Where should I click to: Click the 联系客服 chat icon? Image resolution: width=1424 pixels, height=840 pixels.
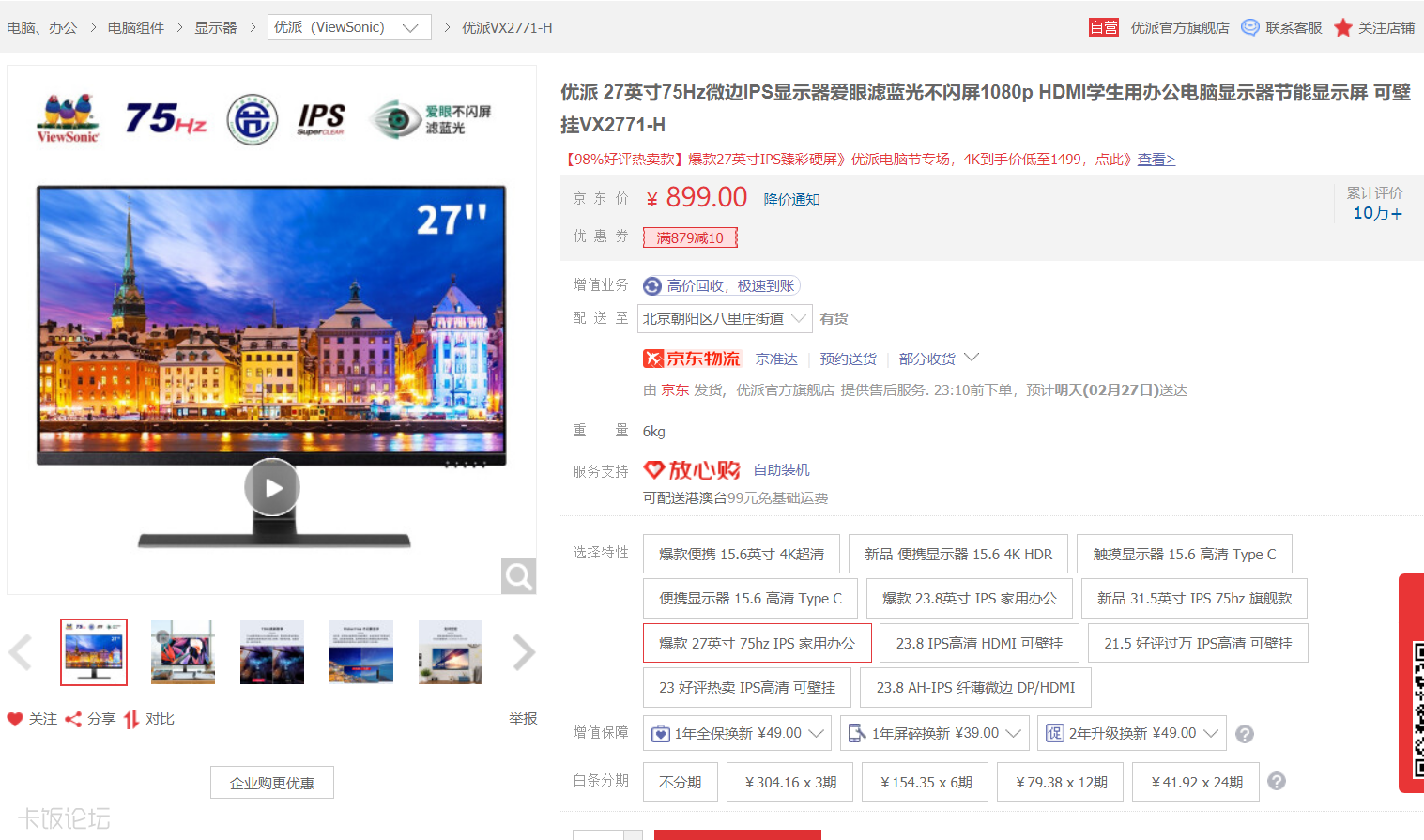[x=1250, y=27]
